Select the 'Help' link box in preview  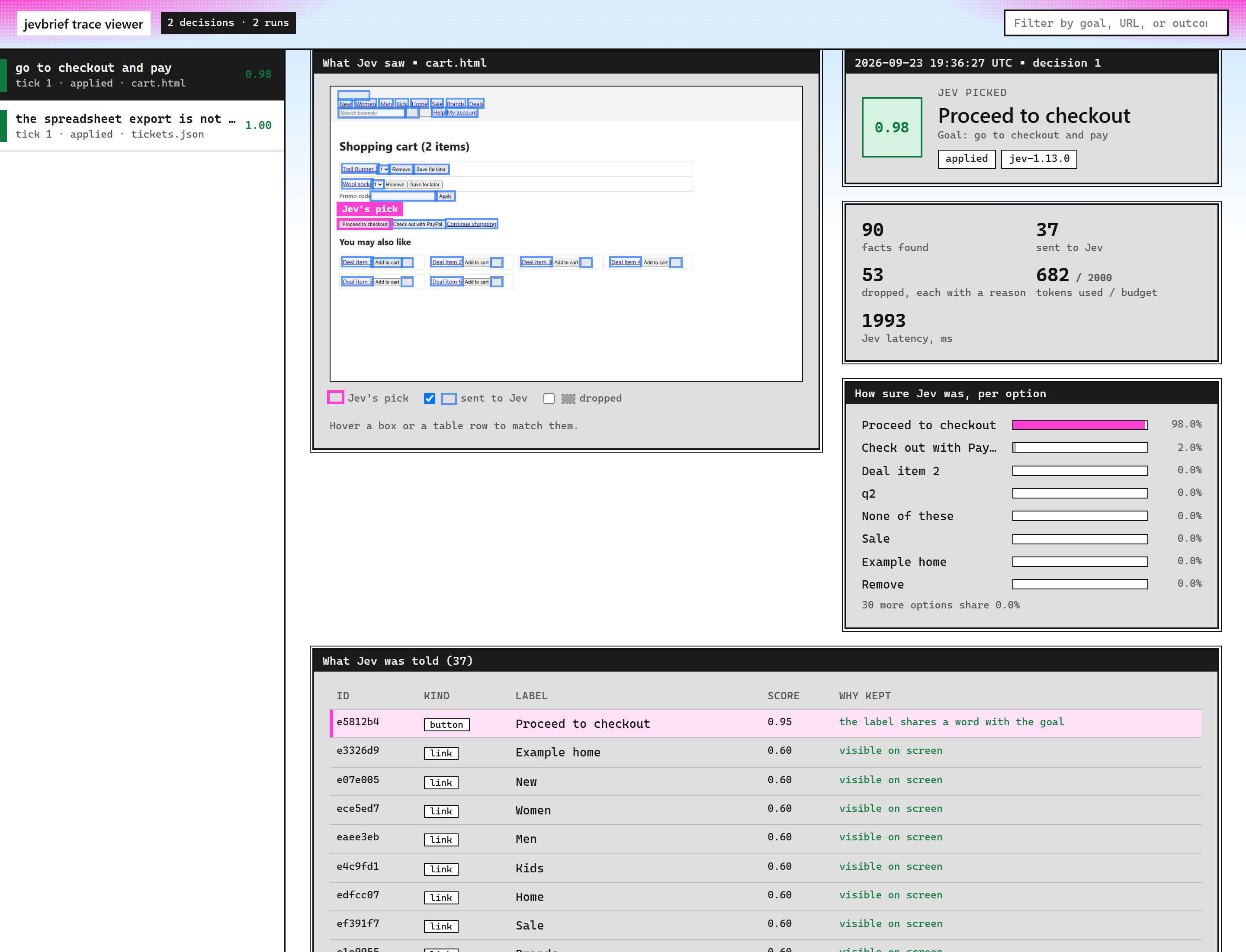point(439,113)
